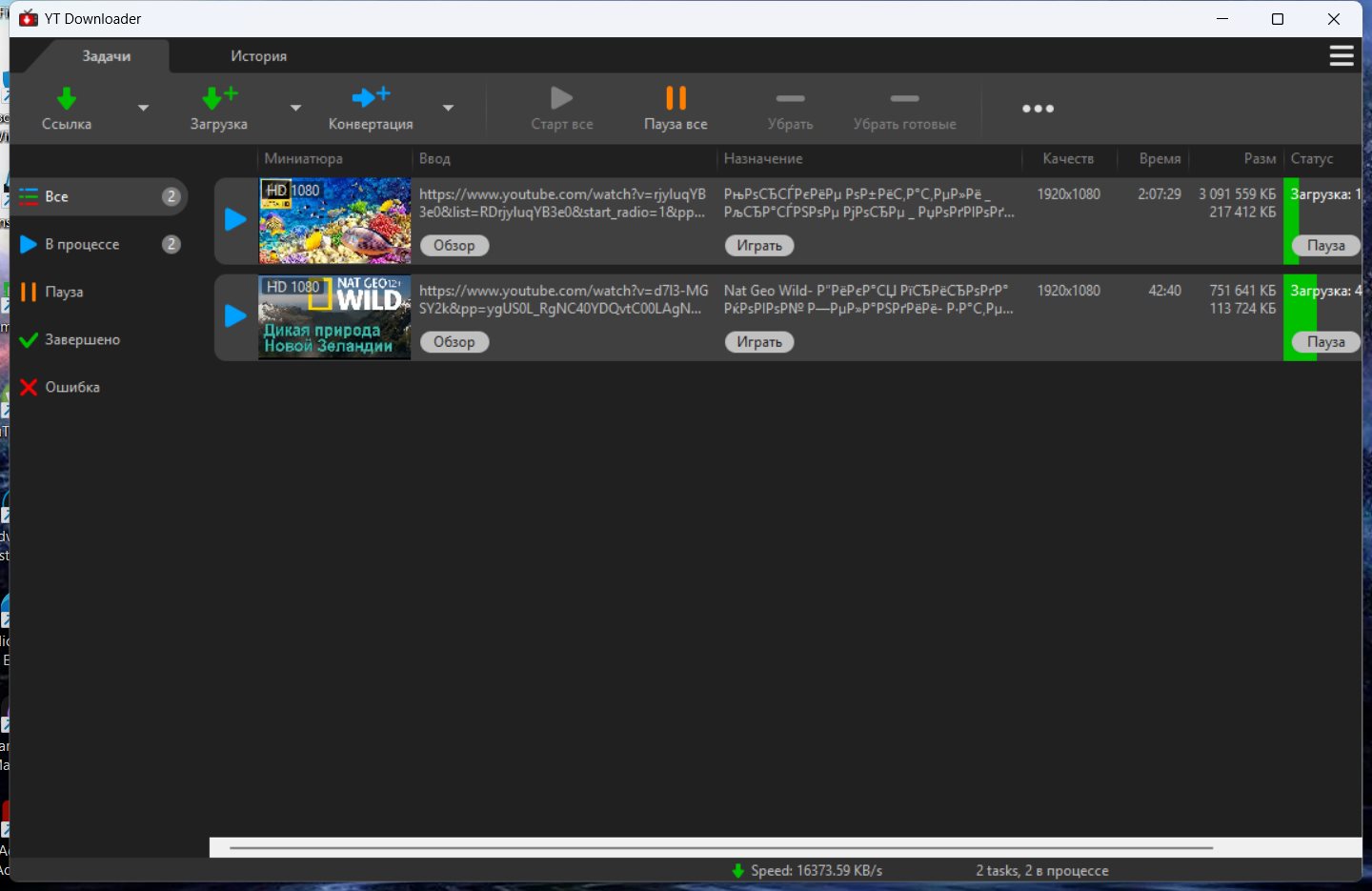Open the hamburger menu at top right
1372x891 pixels.
point(1342,56)
